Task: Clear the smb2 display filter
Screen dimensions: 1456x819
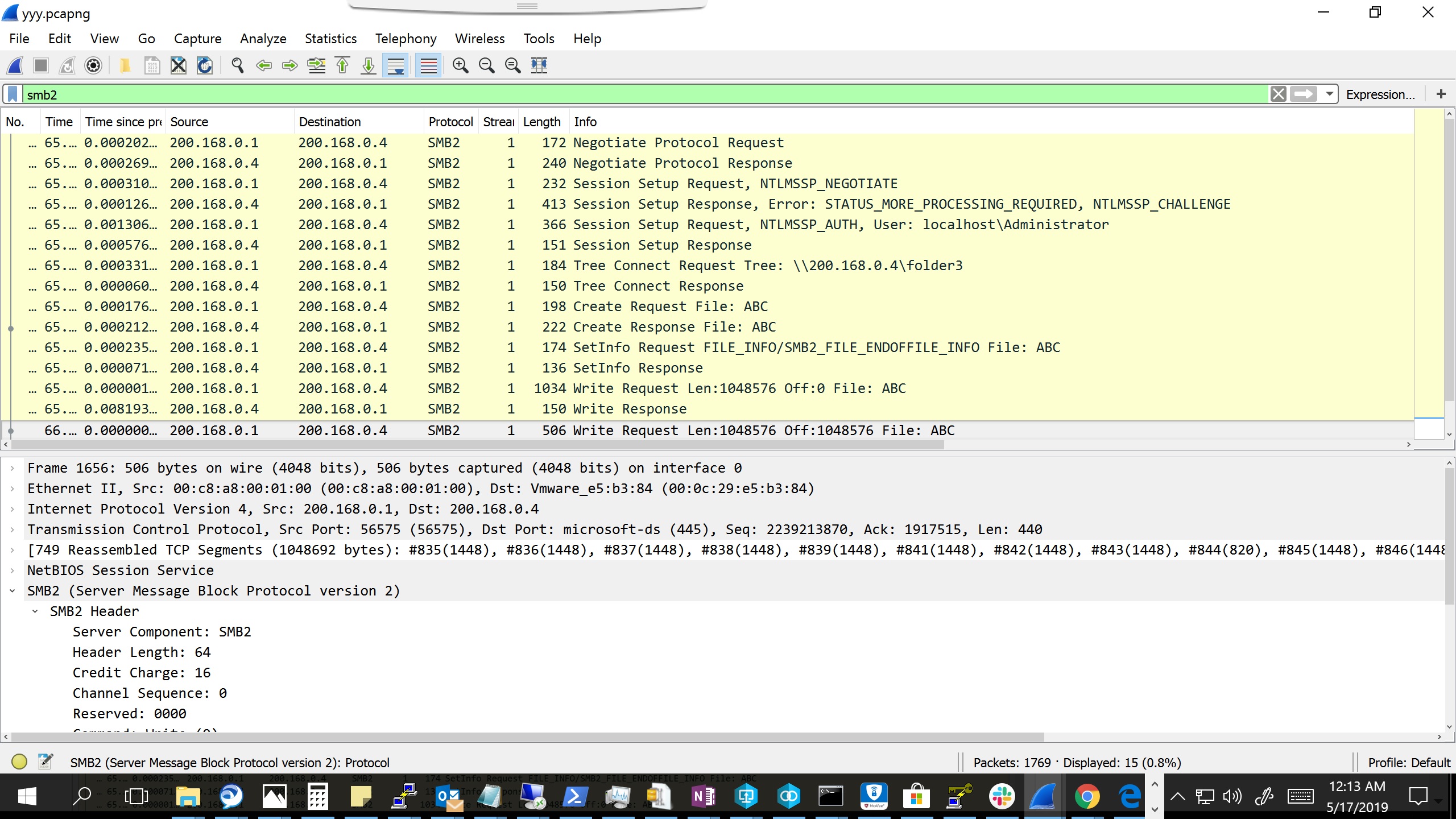Action: pyautogui.click(x=1278, y=94)
